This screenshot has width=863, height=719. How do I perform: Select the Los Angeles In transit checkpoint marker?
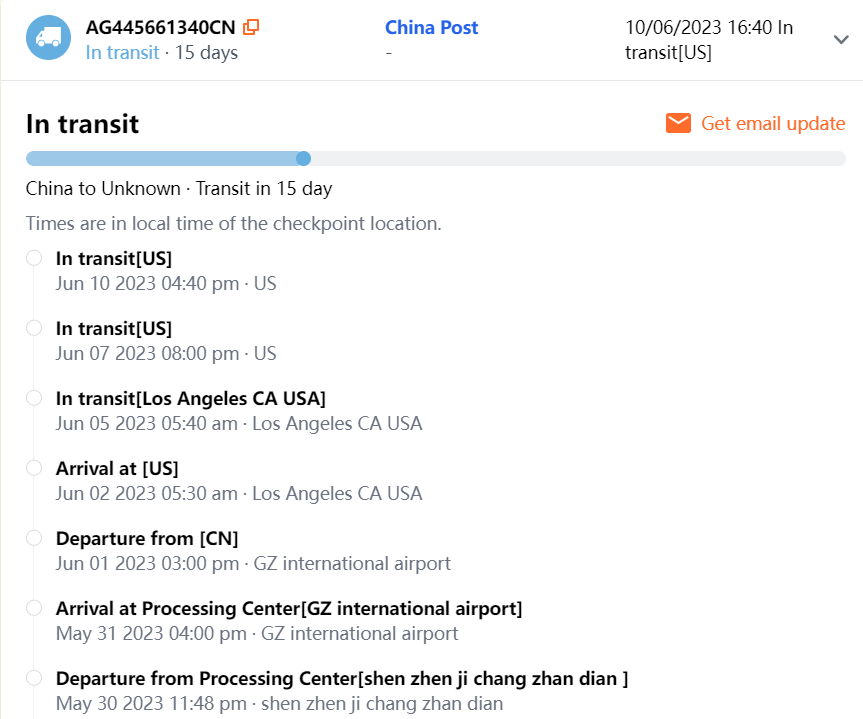click(x=34, y=398)
